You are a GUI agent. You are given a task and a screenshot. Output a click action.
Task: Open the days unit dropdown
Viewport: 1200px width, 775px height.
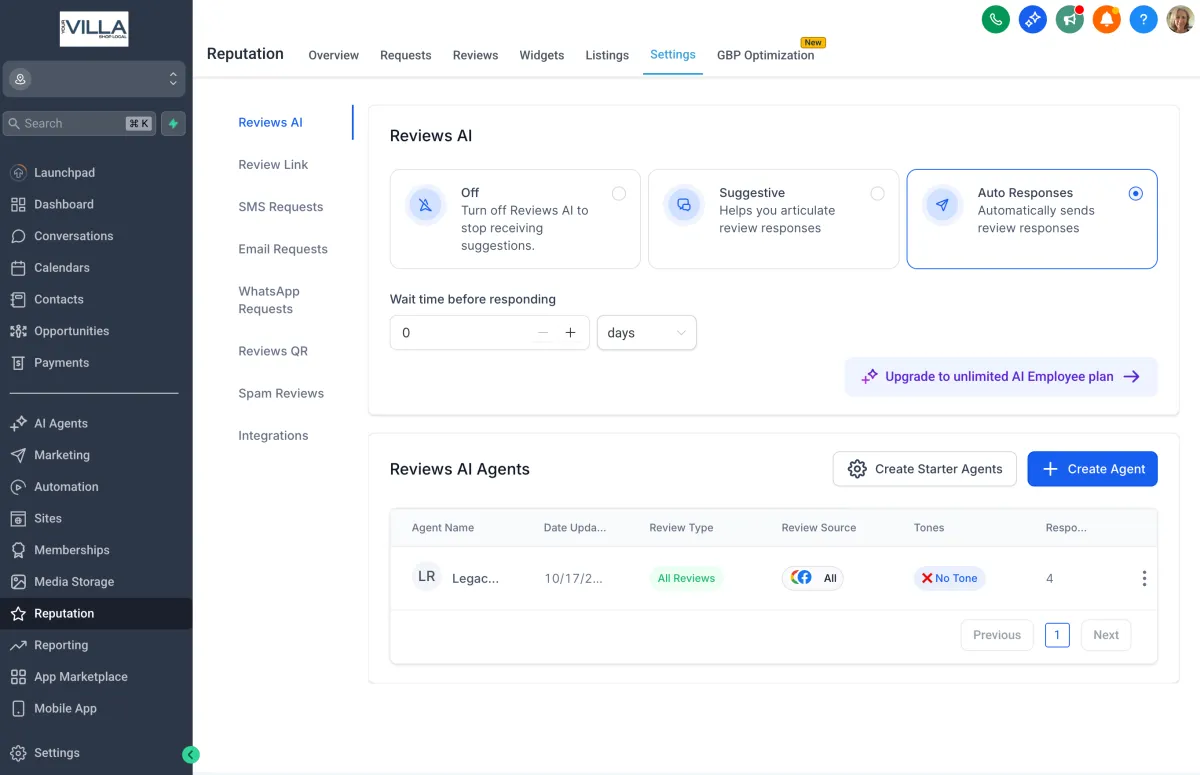click(646, 333)
